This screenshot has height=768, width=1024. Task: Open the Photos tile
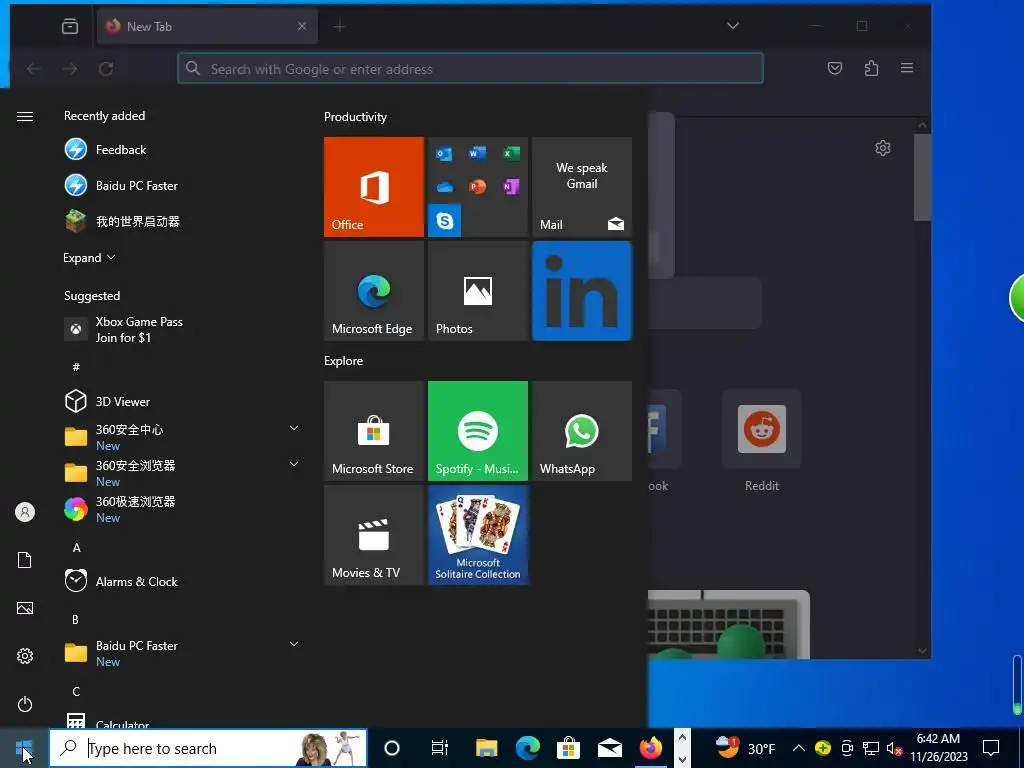pos(478,291)
